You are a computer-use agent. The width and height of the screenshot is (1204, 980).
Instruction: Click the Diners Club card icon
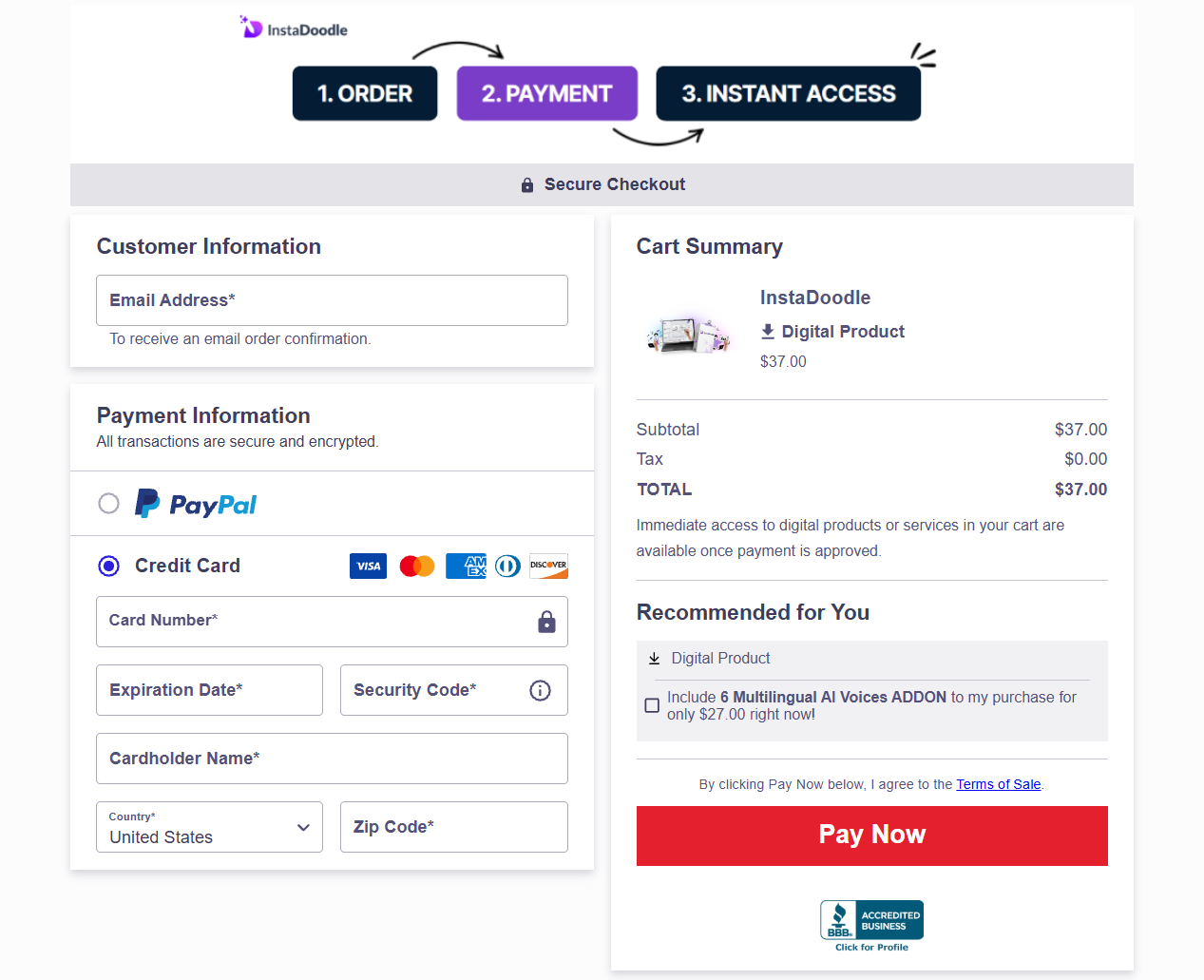pyautogui.click(x=507, y=567)
